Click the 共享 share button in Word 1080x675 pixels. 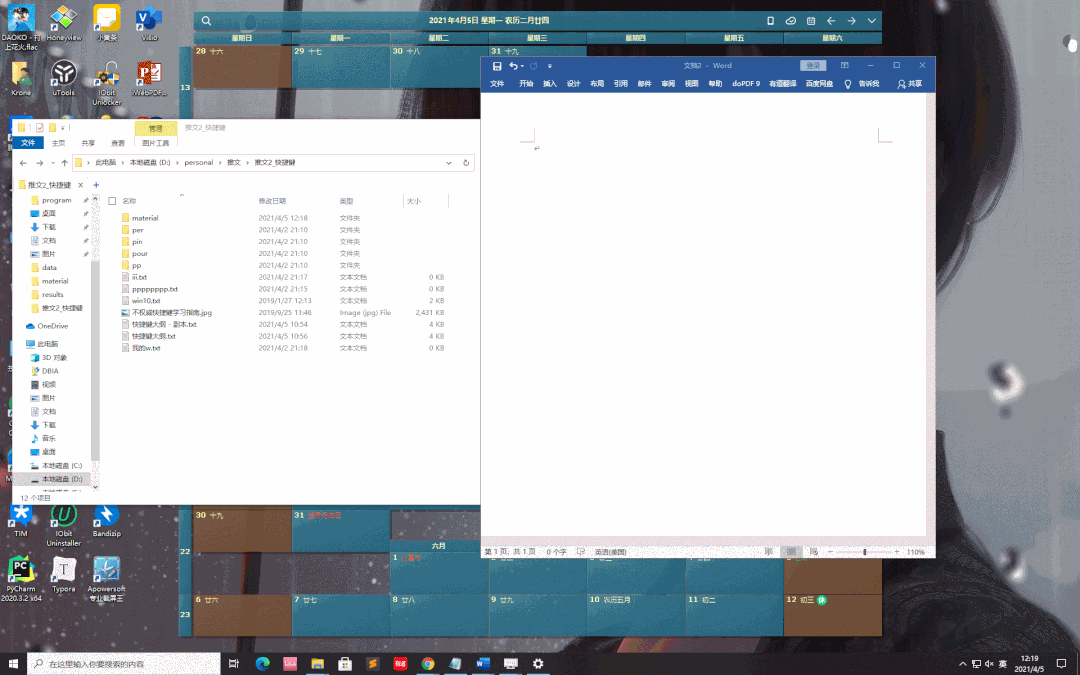pyautogui.click(x=909, y=83)
